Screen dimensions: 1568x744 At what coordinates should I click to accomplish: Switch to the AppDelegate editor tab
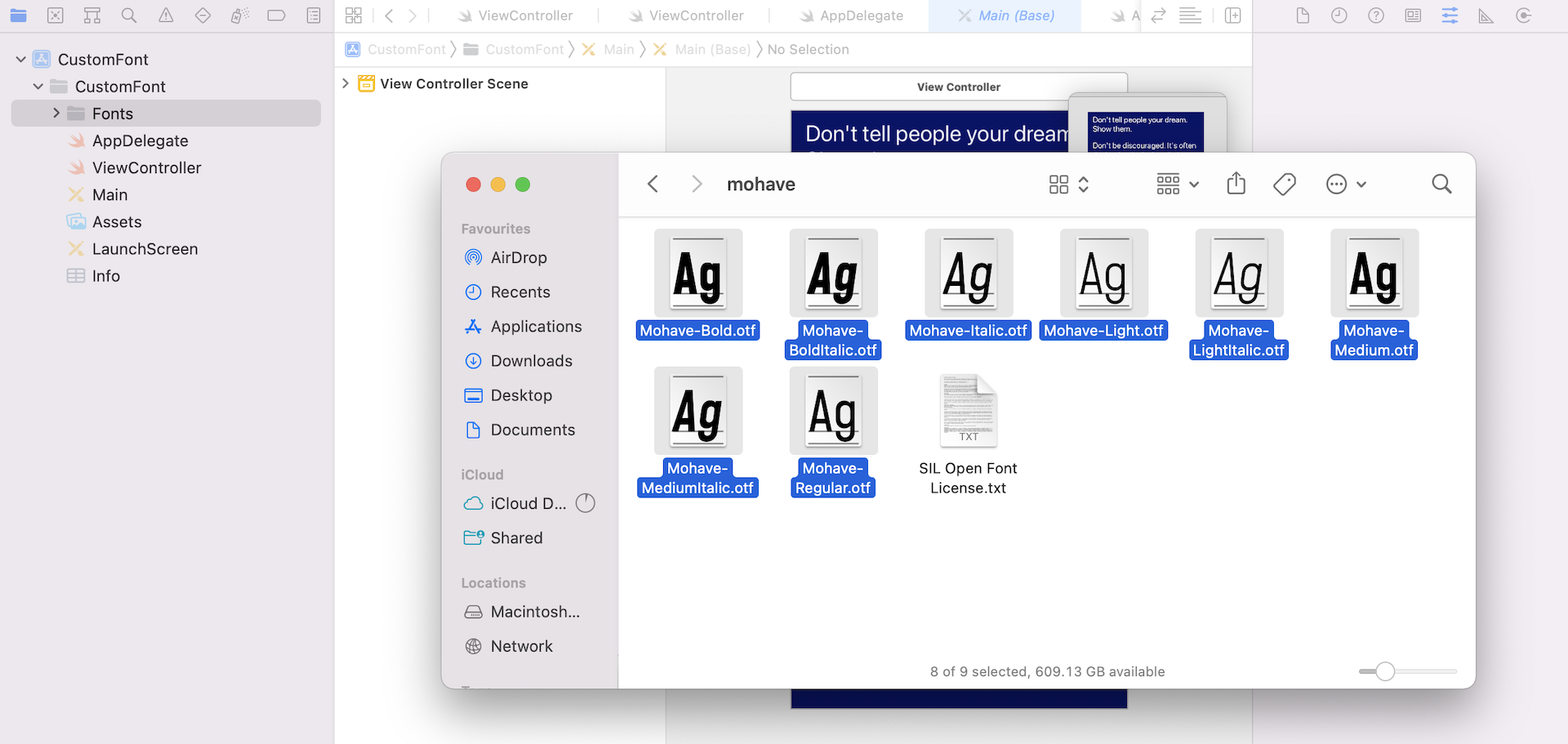[x=851, y=16]
